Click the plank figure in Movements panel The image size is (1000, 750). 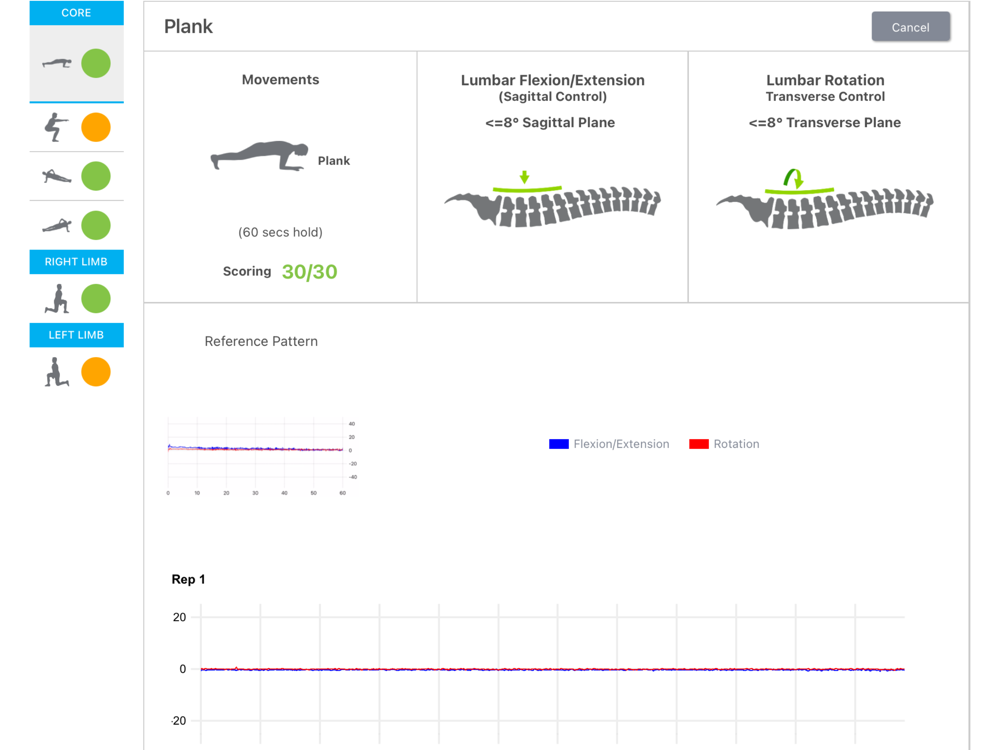(259, 157)
